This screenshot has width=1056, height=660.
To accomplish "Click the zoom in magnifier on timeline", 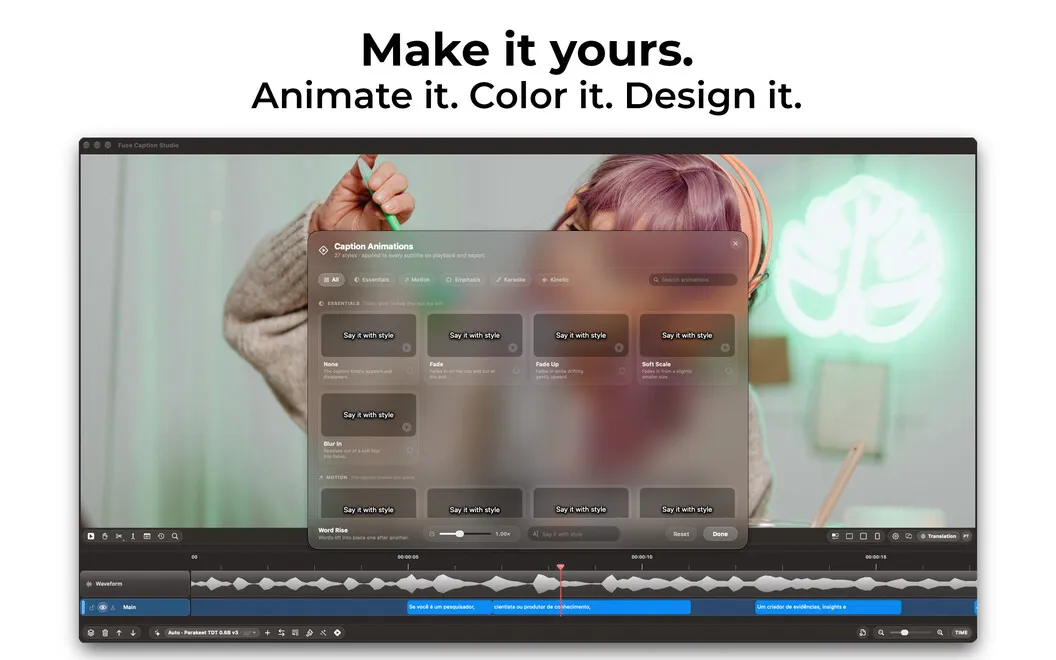I will coord(940,632).
